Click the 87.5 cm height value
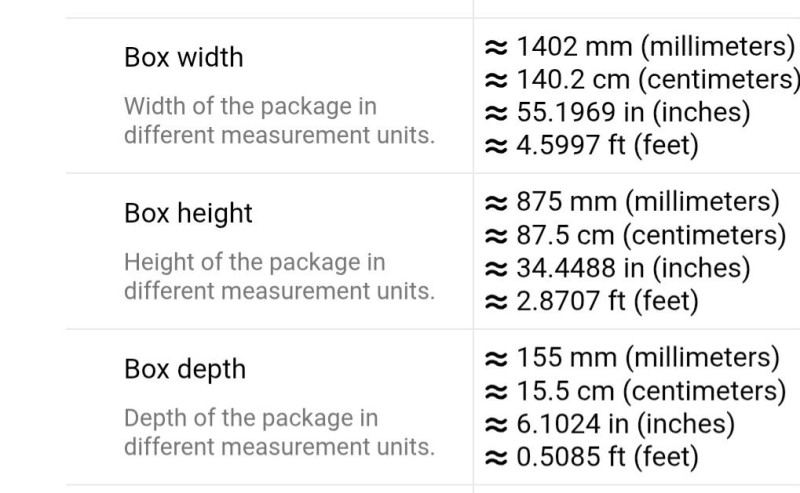 (560, 235)
